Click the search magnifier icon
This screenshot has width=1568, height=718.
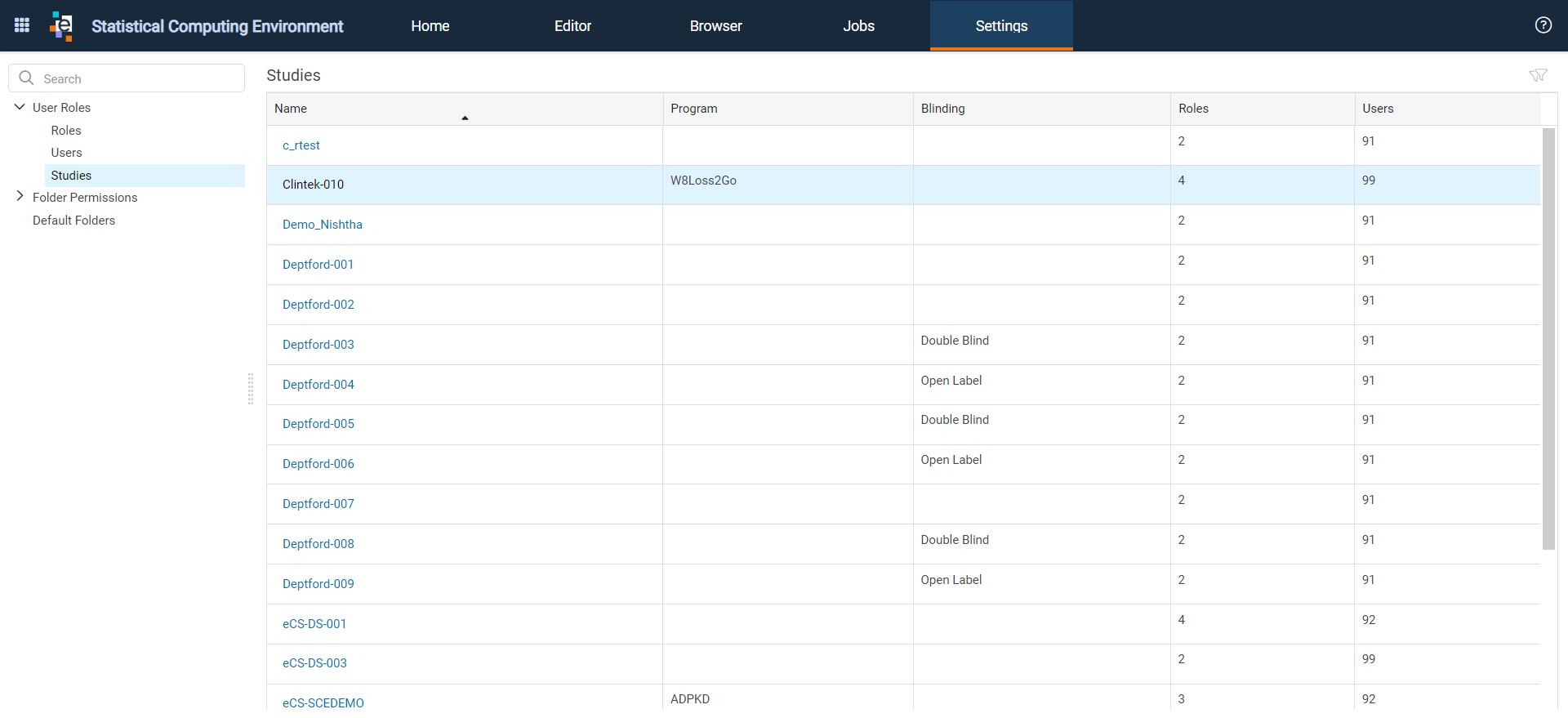(x=26, y=78)
